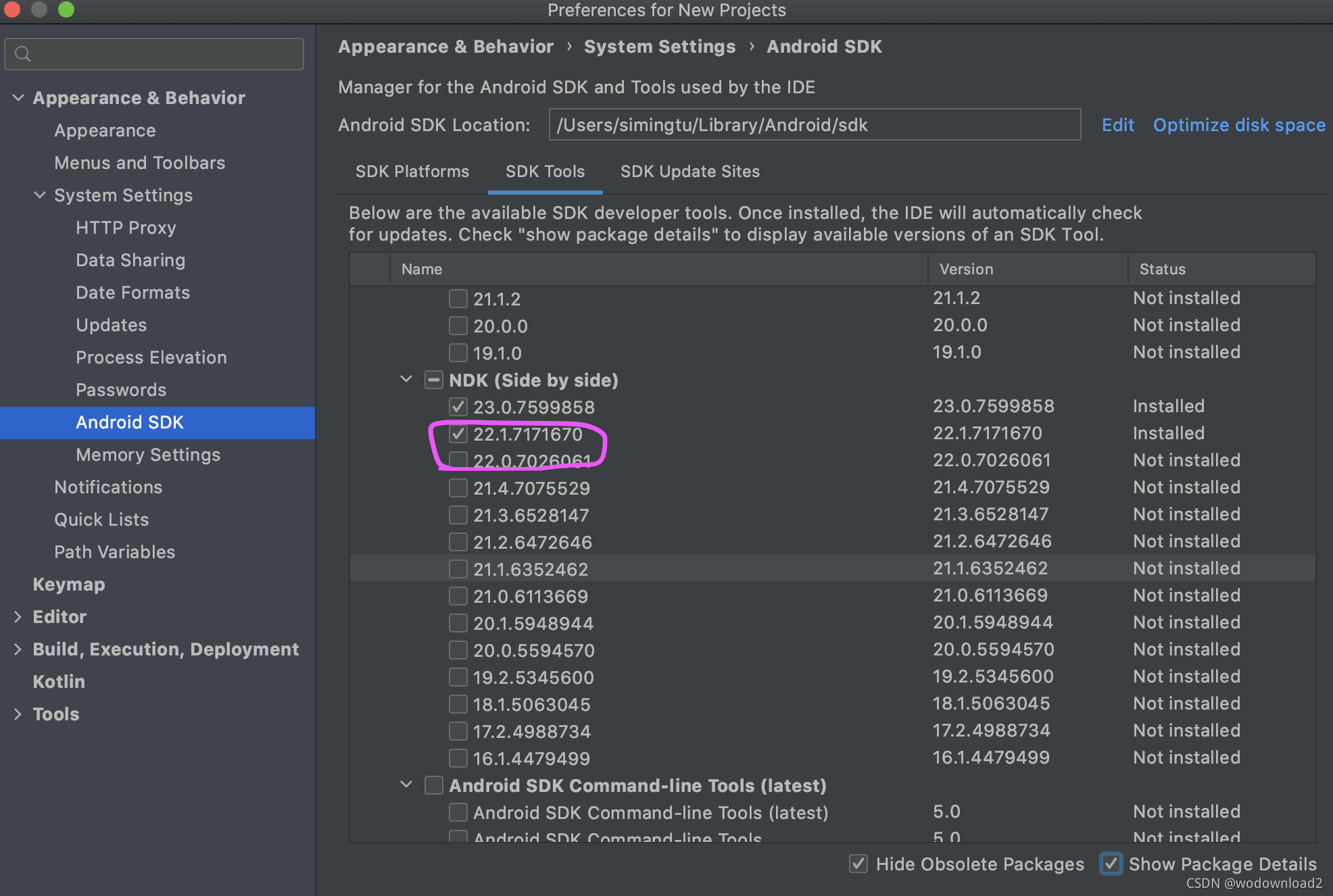Collapse Android SDK Command-line Tools group
Screen dimensions: 1333x896
point(406,785)
